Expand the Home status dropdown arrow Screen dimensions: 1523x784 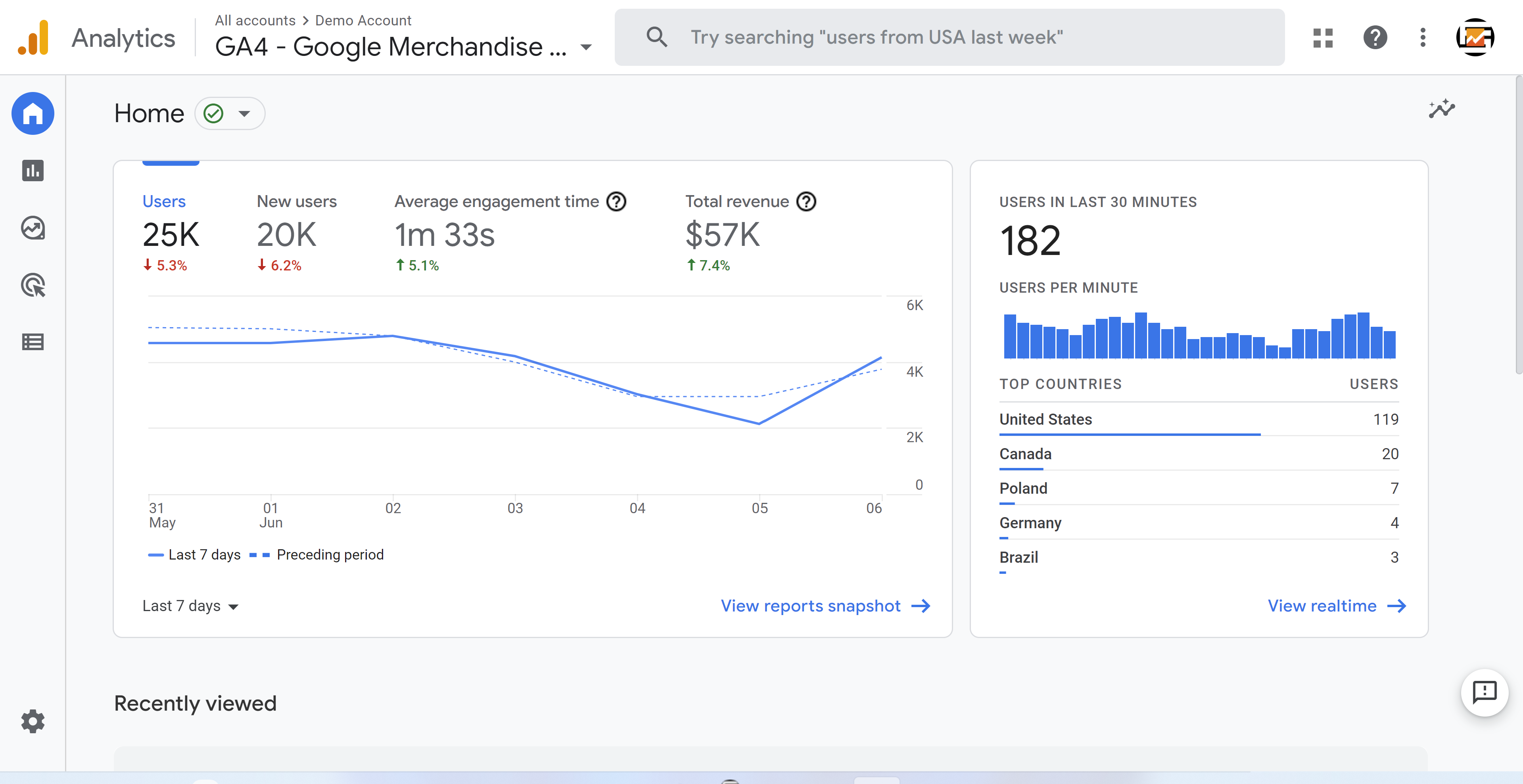coord(244,113)
